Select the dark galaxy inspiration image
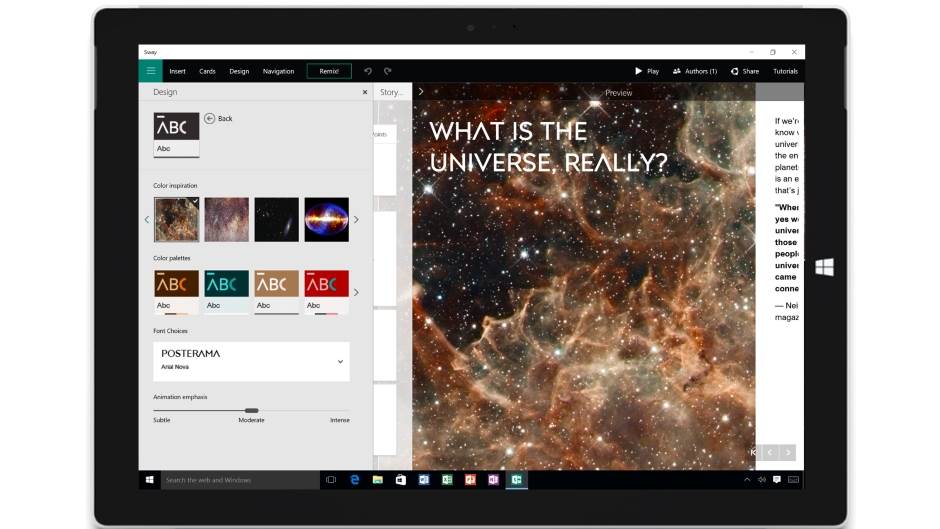 click(x=276, y=220)
